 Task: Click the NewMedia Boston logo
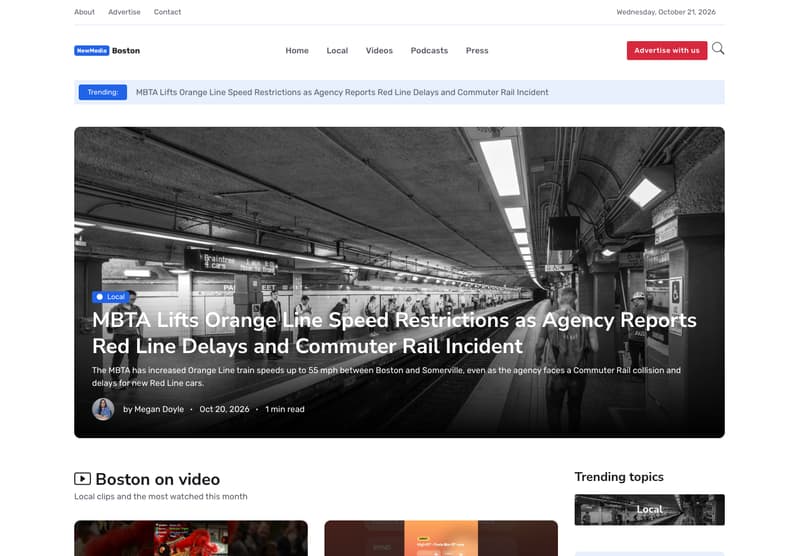tap(107, 50)
